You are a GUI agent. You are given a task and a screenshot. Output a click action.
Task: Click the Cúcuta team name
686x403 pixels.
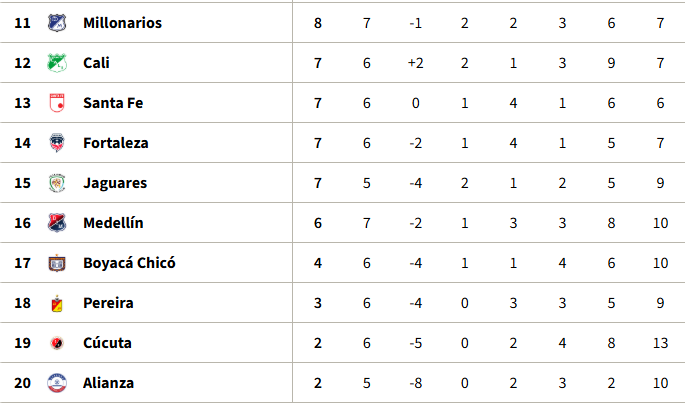[x=107, y=343]
